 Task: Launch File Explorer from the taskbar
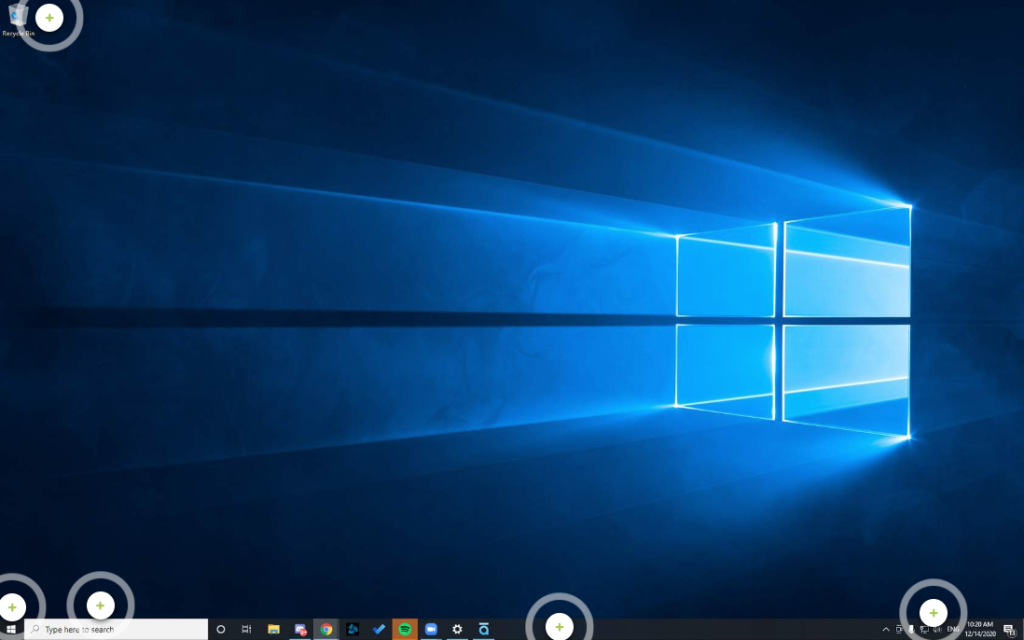click(273, 630)
